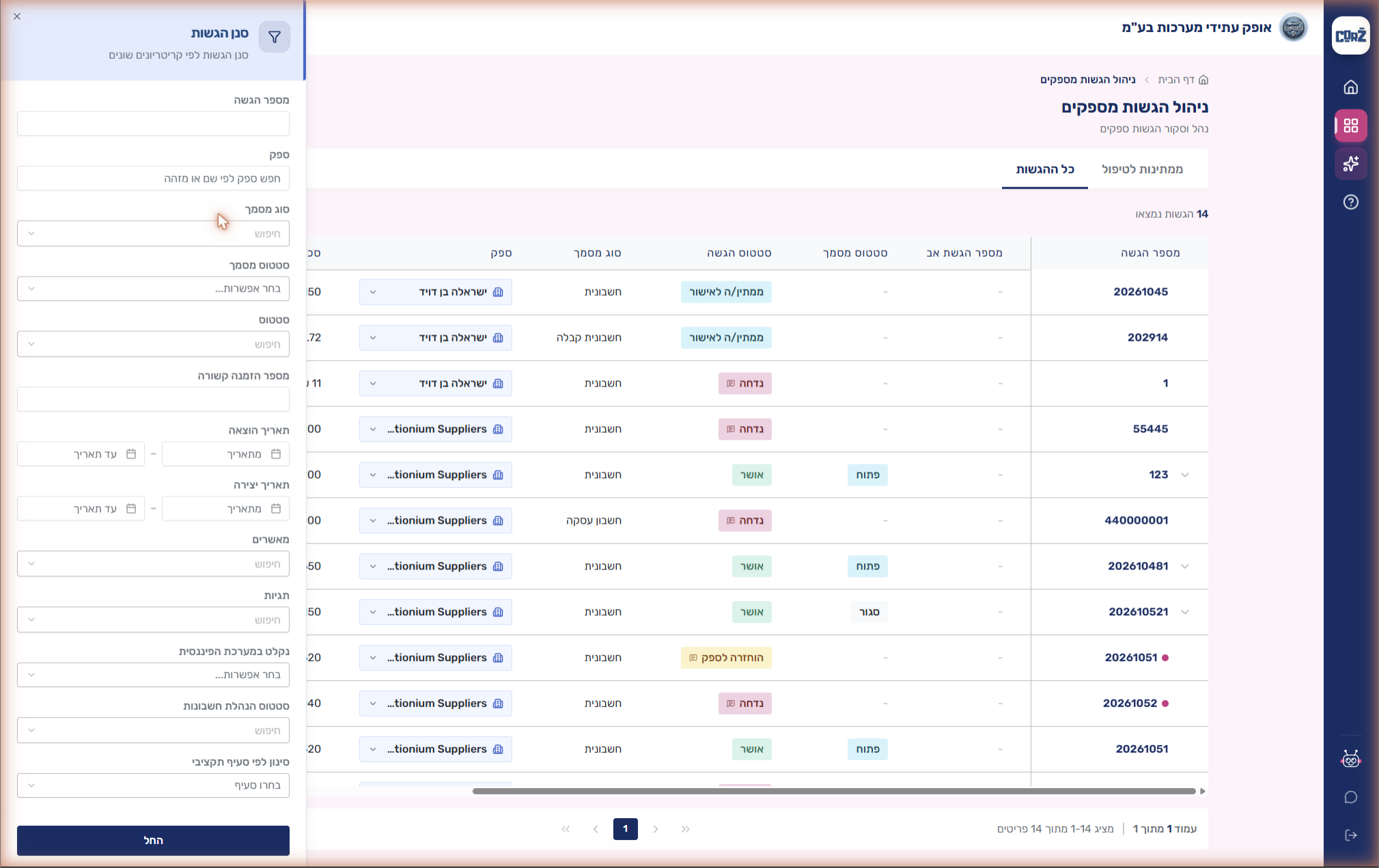Click the filter funnel icon in panel header
This screenshot has height=868, width=1379.
coord(275,37)
